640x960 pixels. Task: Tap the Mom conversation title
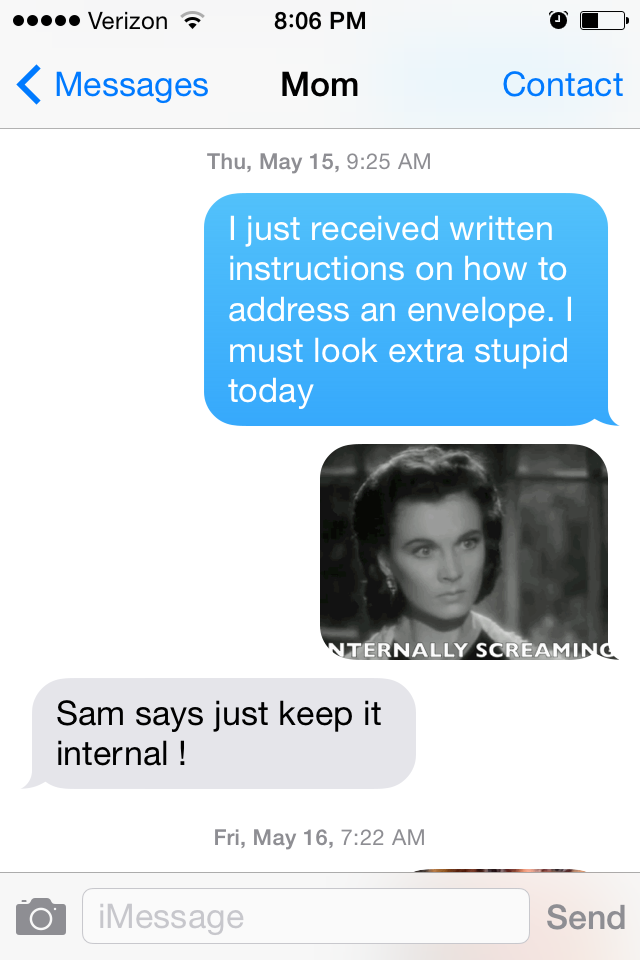click(319, 84)
